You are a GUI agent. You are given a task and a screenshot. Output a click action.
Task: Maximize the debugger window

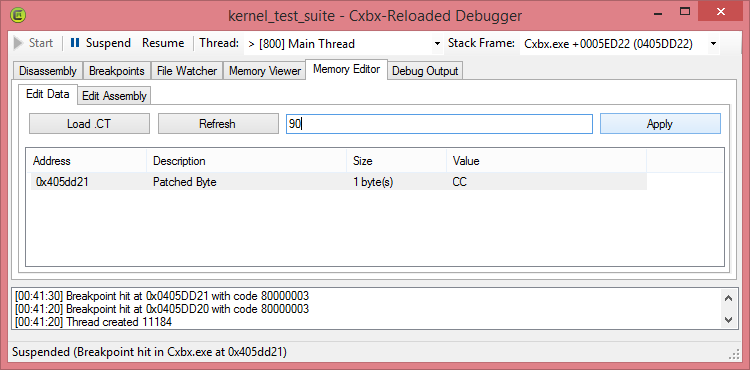(685, 11)
